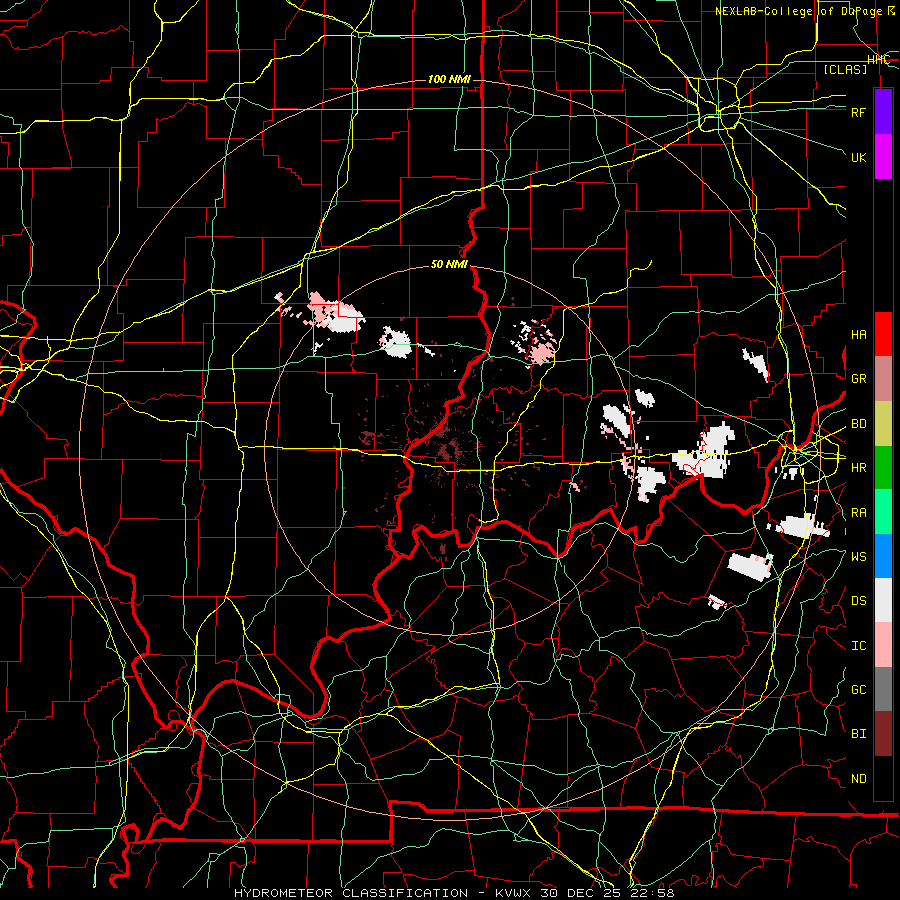Click the BI legend label
The height and width of the screenshot is (900, 900).
coord(859,734)
